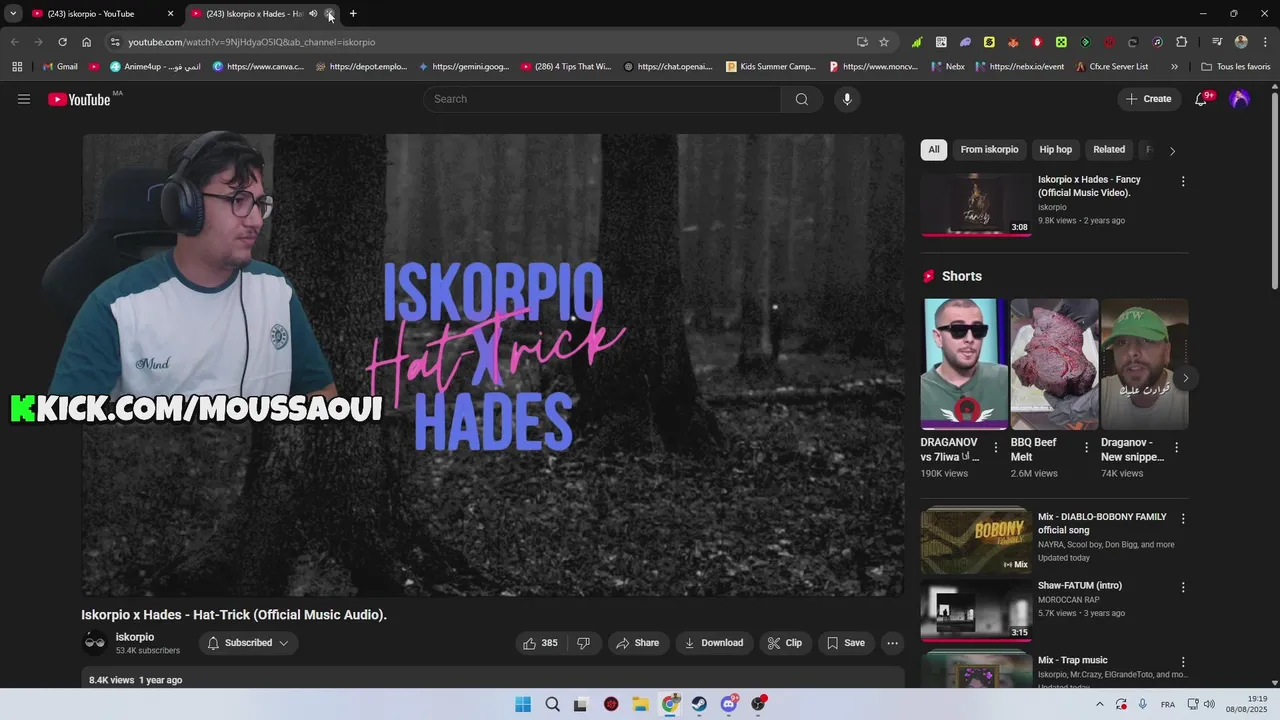Save the video to a playlist
Viewport: 1280px width, 720px height.
pyautogui.click(x=846, y=643)
